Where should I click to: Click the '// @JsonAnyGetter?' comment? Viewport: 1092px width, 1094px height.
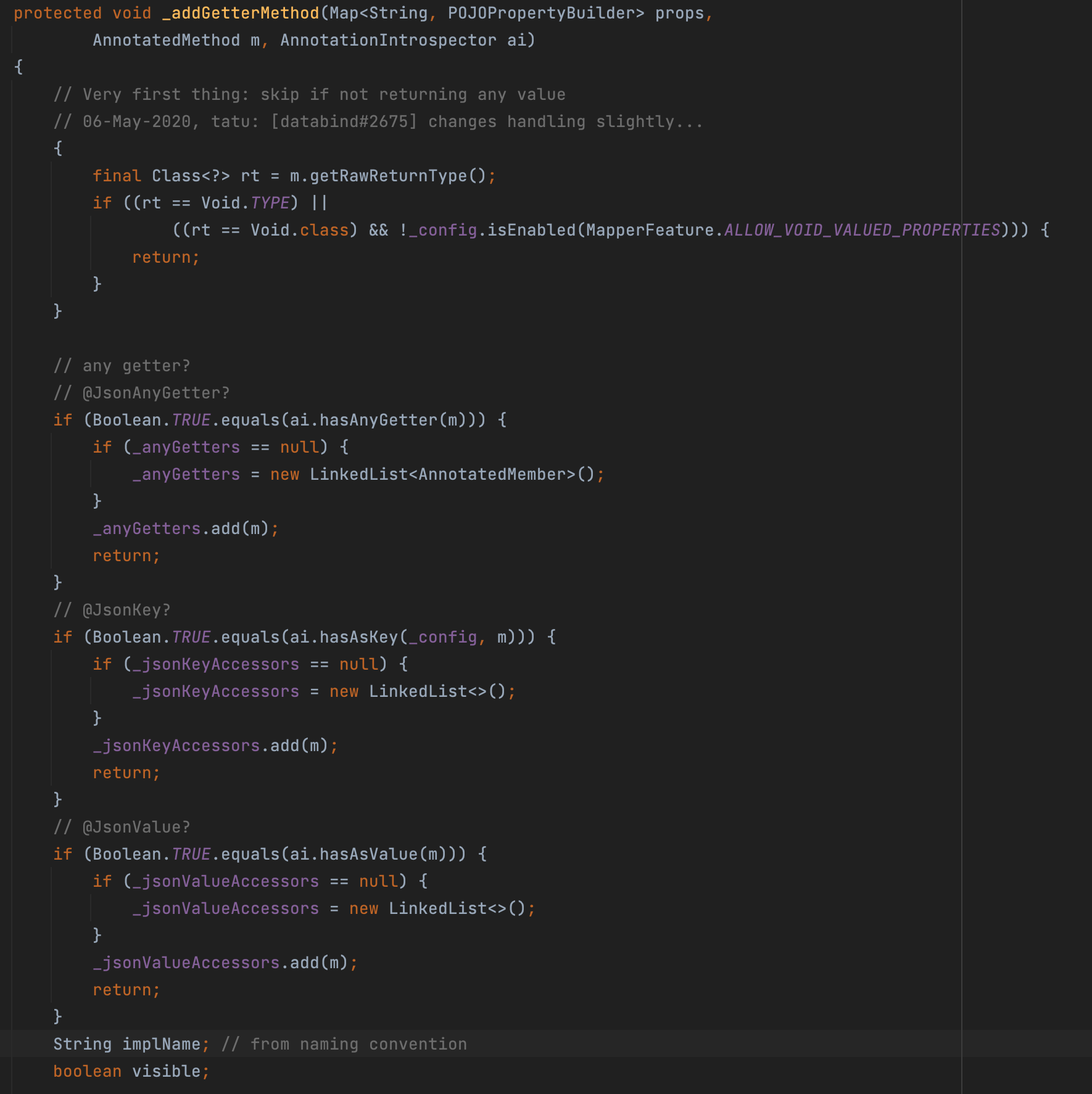point(142,393)
